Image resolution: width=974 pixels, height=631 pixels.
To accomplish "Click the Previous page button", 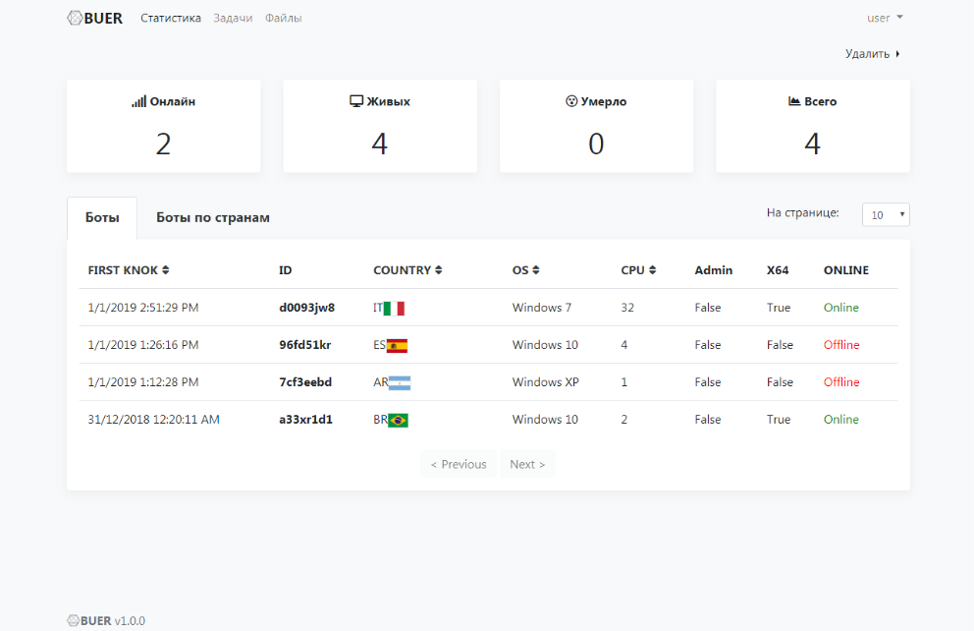I will click(x=458, y=464).
